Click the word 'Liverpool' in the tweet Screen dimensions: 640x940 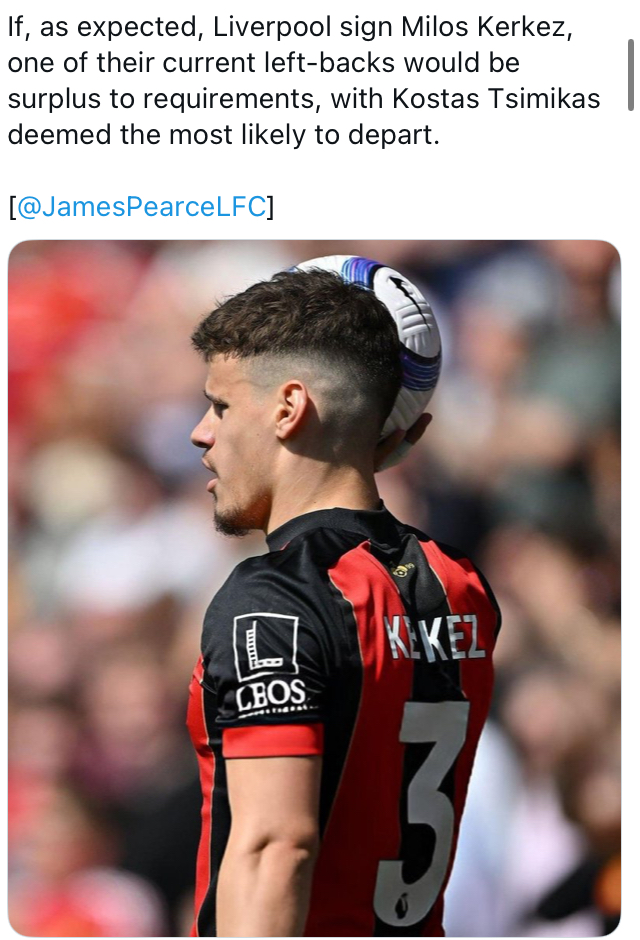click(271, 28)
